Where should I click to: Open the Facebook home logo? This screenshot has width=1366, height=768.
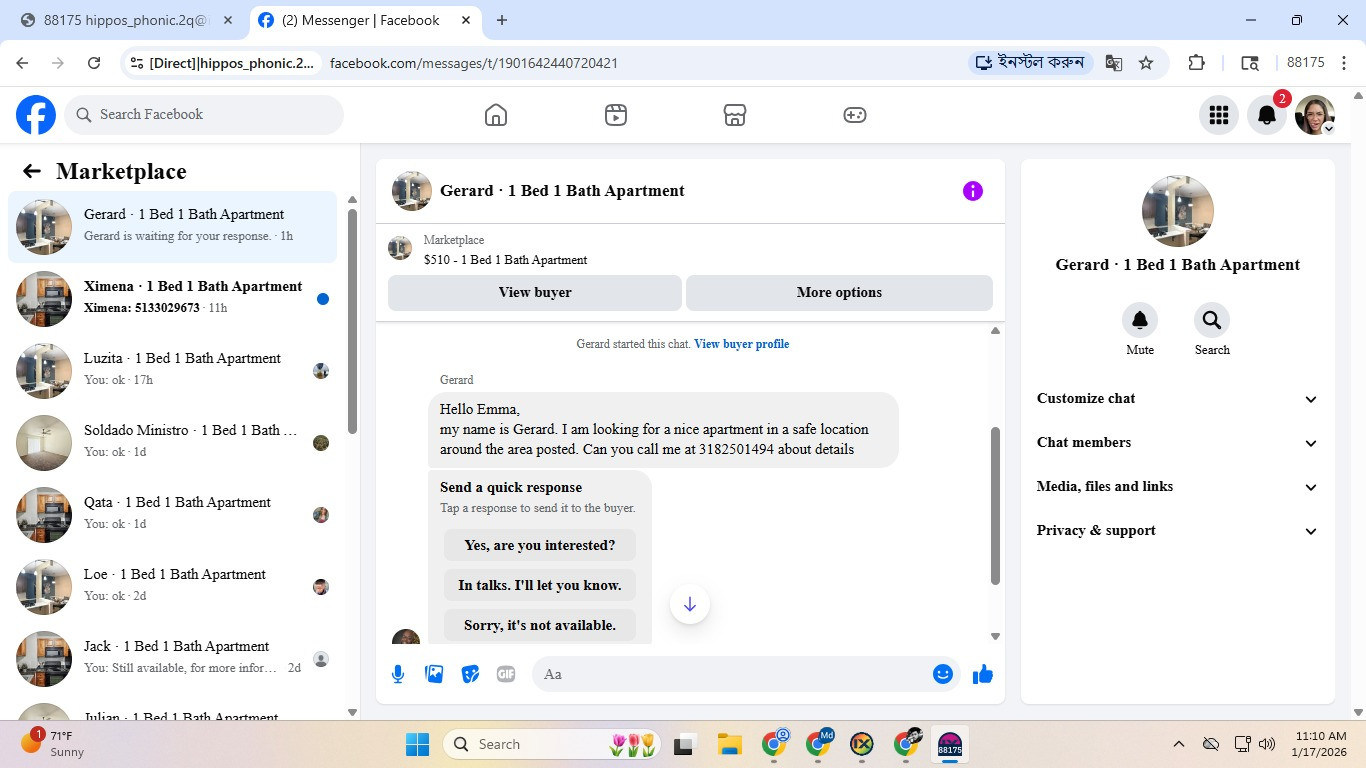pos(36,115)
